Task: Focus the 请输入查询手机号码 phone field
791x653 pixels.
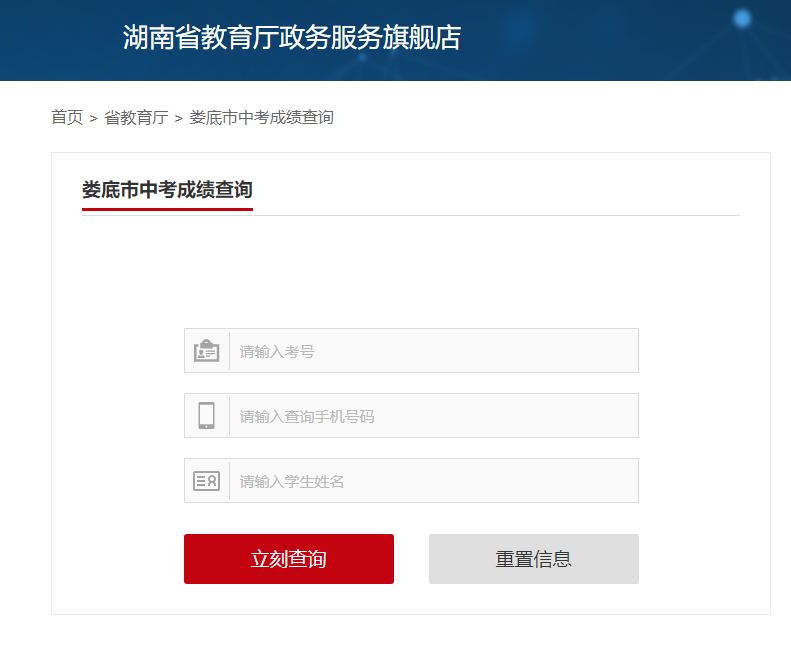Action: coord(433,416)
